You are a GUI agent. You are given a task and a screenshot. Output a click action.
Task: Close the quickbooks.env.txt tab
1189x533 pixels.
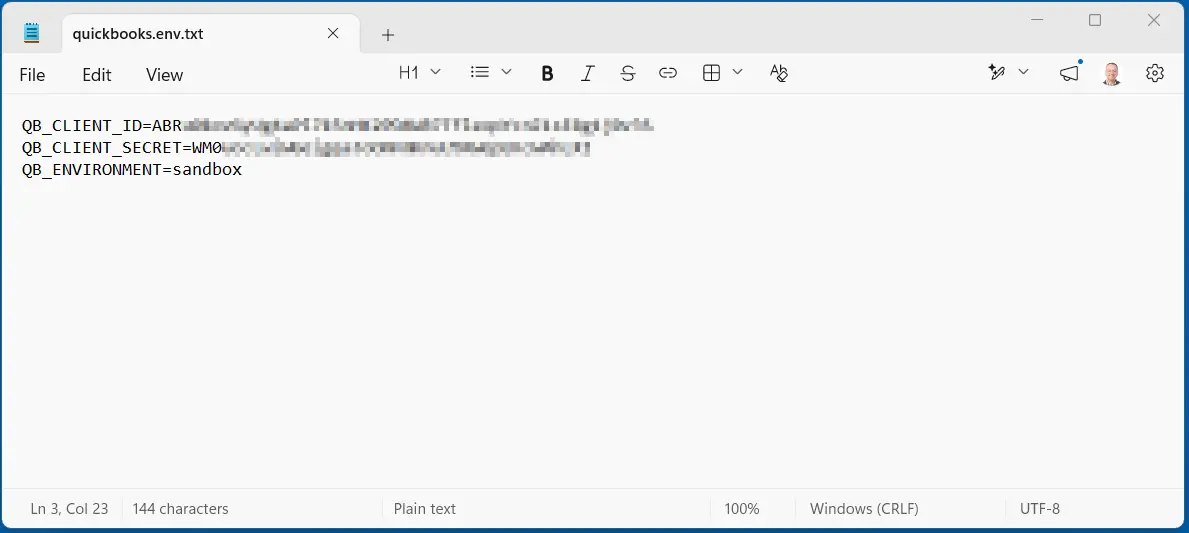333,33
